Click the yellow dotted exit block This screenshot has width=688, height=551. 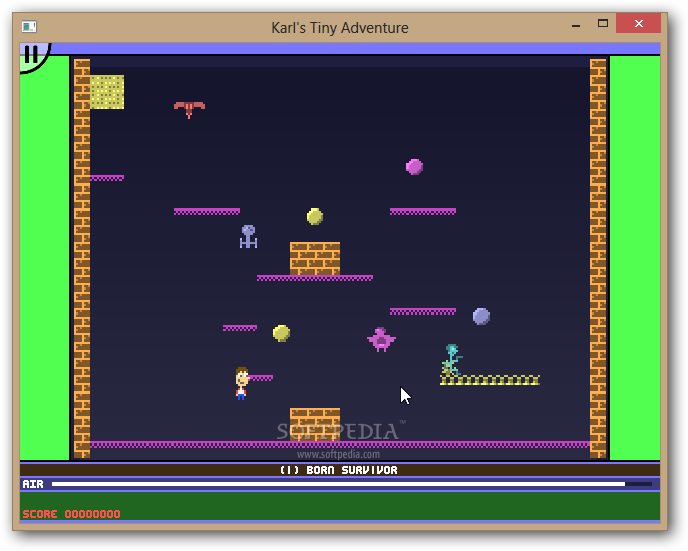107,92
